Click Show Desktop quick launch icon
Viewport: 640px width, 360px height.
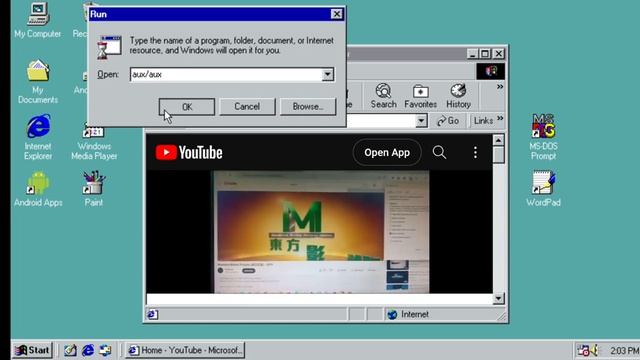(x=70, y=350)
